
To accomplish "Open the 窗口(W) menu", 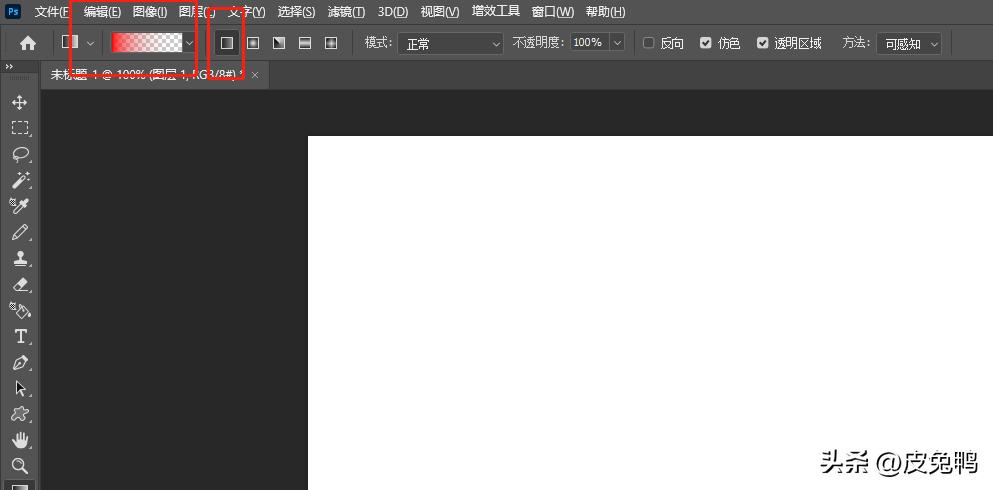I will pyautogui.click(x=552, y=12).
